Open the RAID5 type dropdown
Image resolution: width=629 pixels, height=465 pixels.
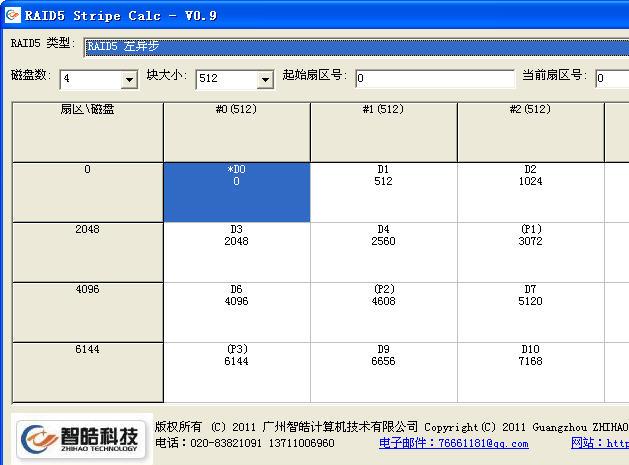(356, 46)
